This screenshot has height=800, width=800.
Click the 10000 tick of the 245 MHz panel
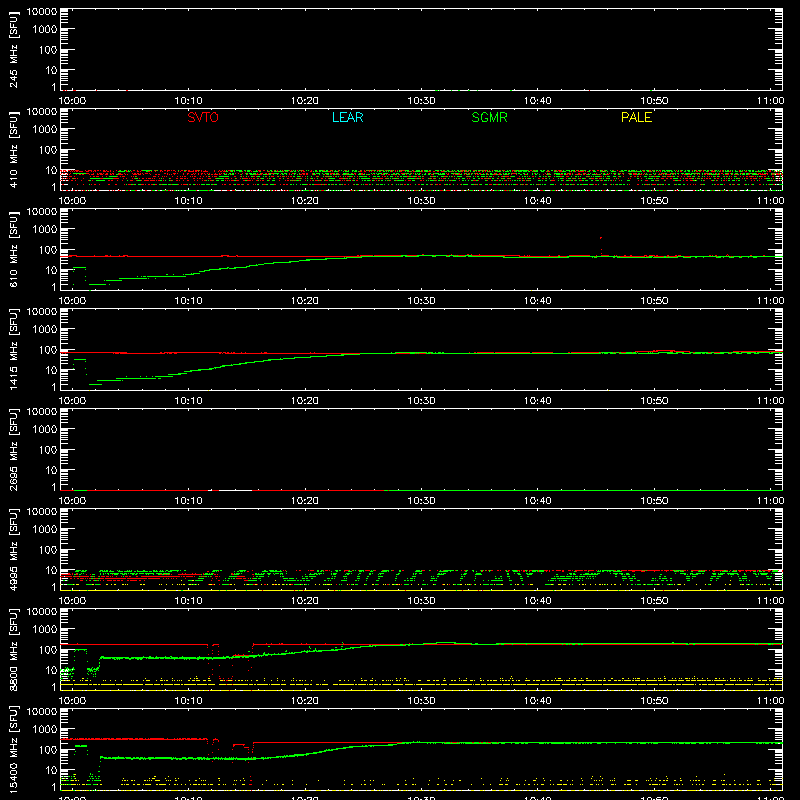point(42,12)
